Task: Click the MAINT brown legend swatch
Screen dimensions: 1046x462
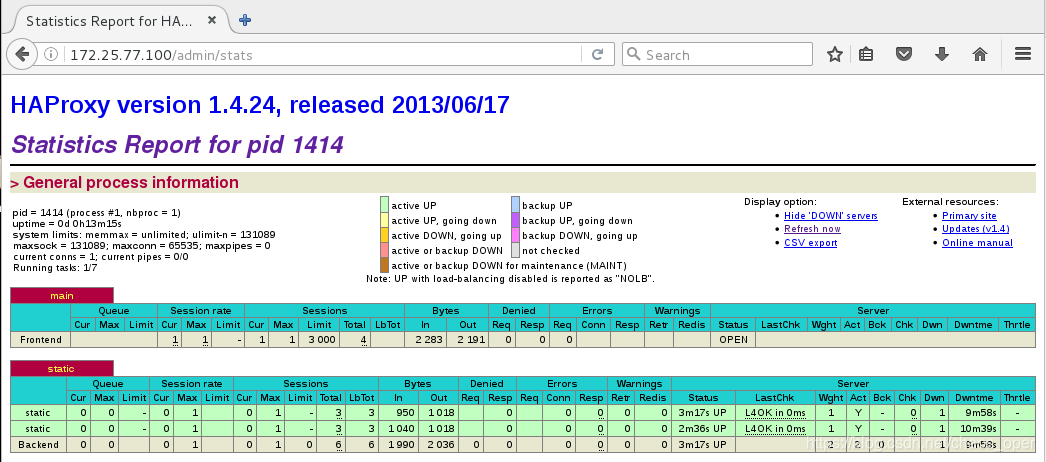Action: click(384, 265)
